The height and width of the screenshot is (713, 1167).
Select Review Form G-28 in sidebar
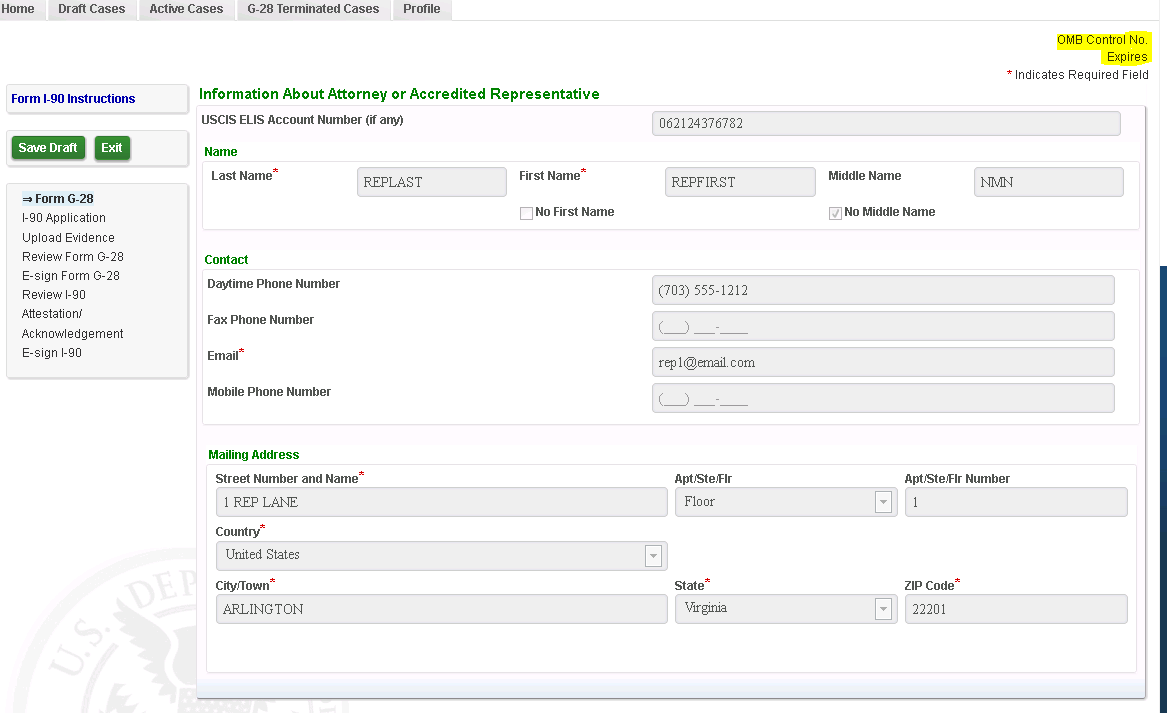click(73, 257)
